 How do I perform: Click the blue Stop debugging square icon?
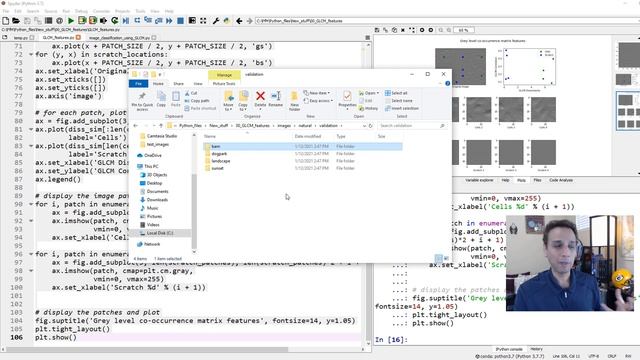click(180, 20)
